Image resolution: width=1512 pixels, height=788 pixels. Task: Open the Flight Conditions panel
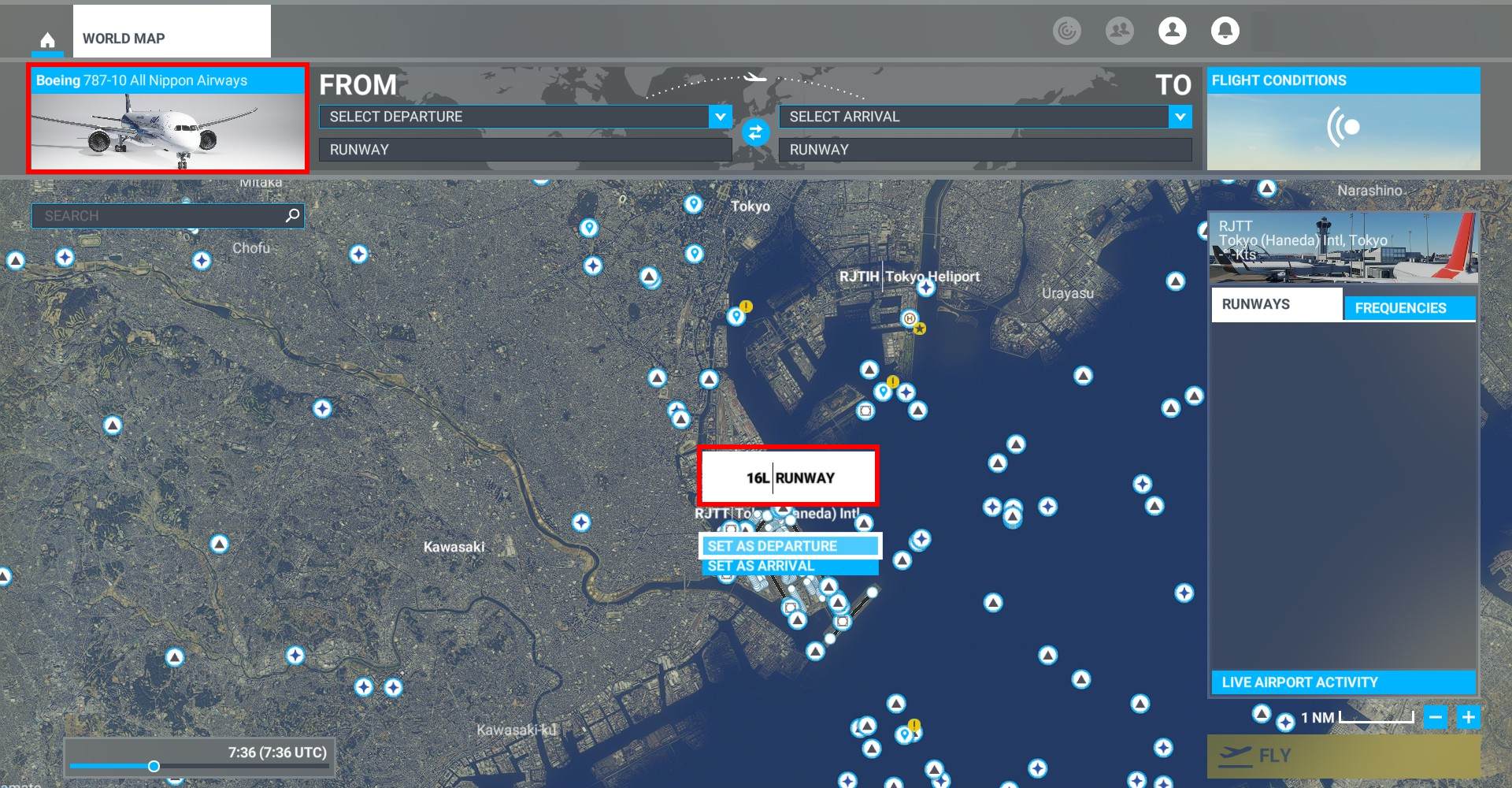(x=1343, y=119)
